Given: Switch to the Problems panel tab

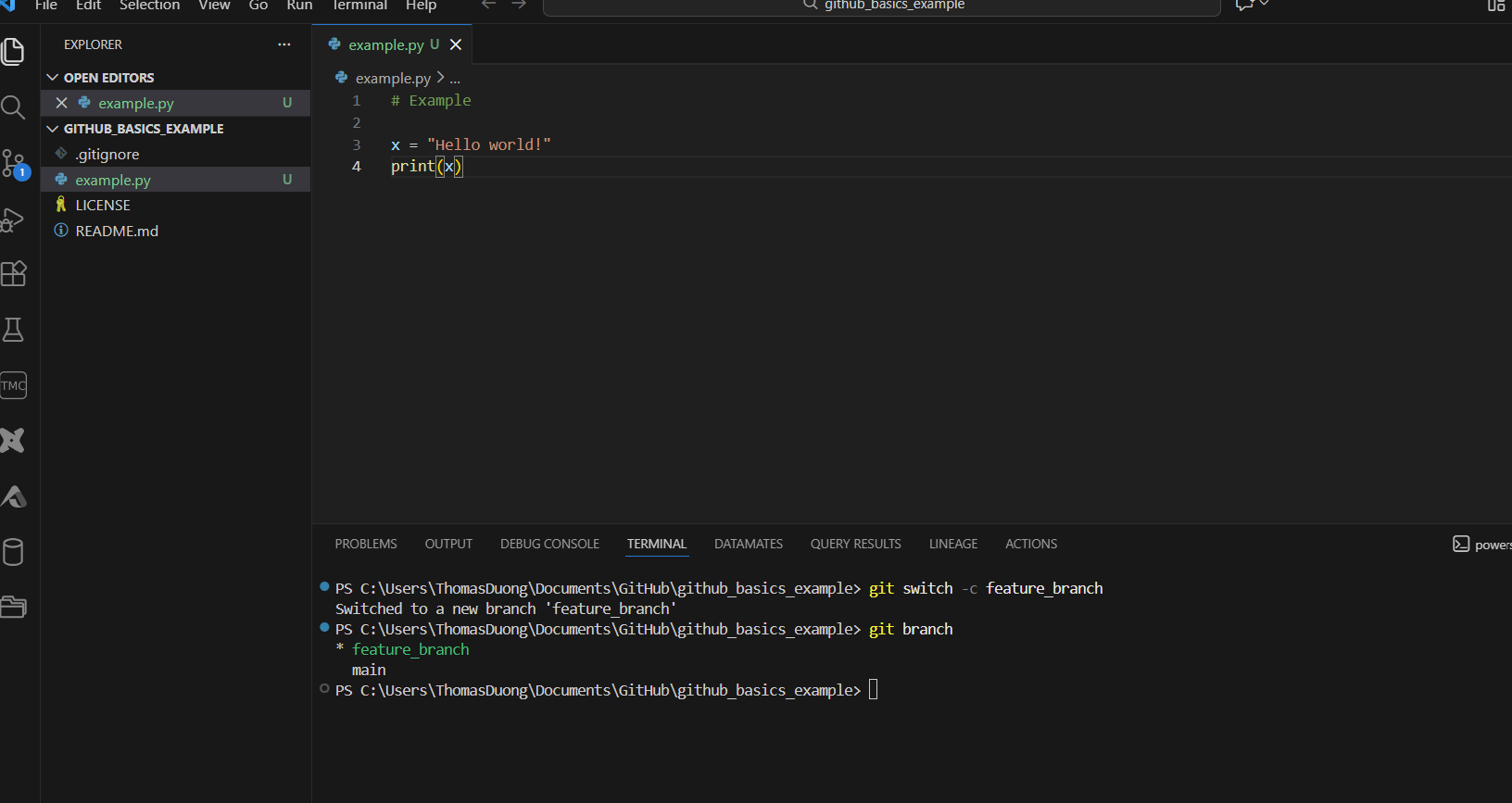Looking at the screenshot, I should pos(366,544).
